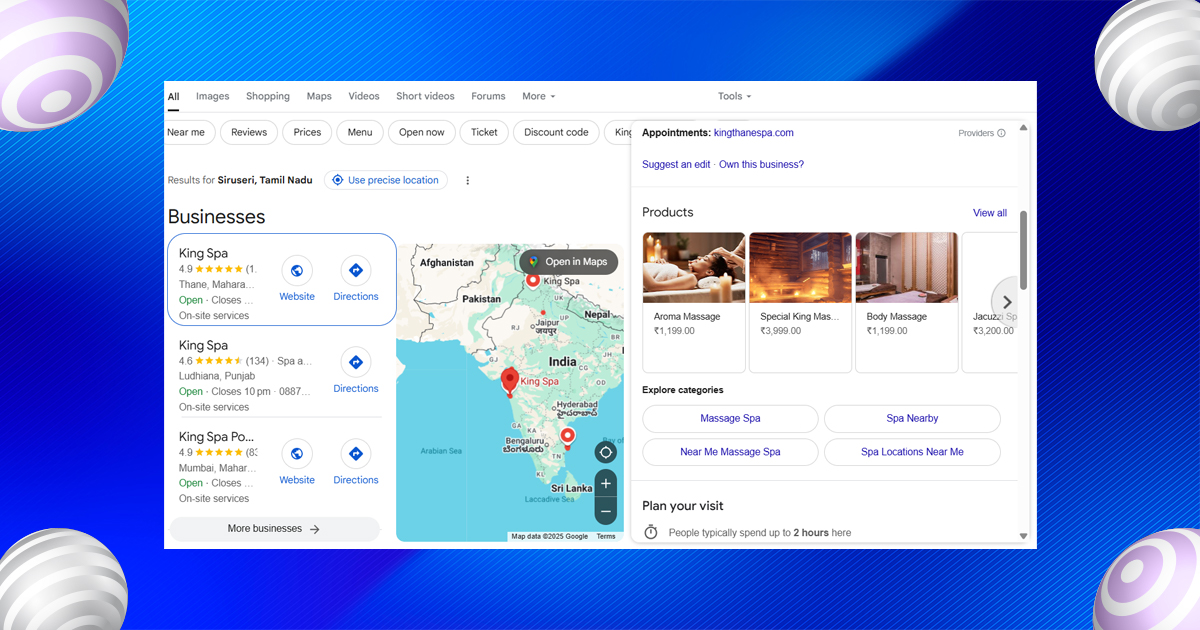
Task: Click the panel scroll up arrow
Action: point(1023,127)
